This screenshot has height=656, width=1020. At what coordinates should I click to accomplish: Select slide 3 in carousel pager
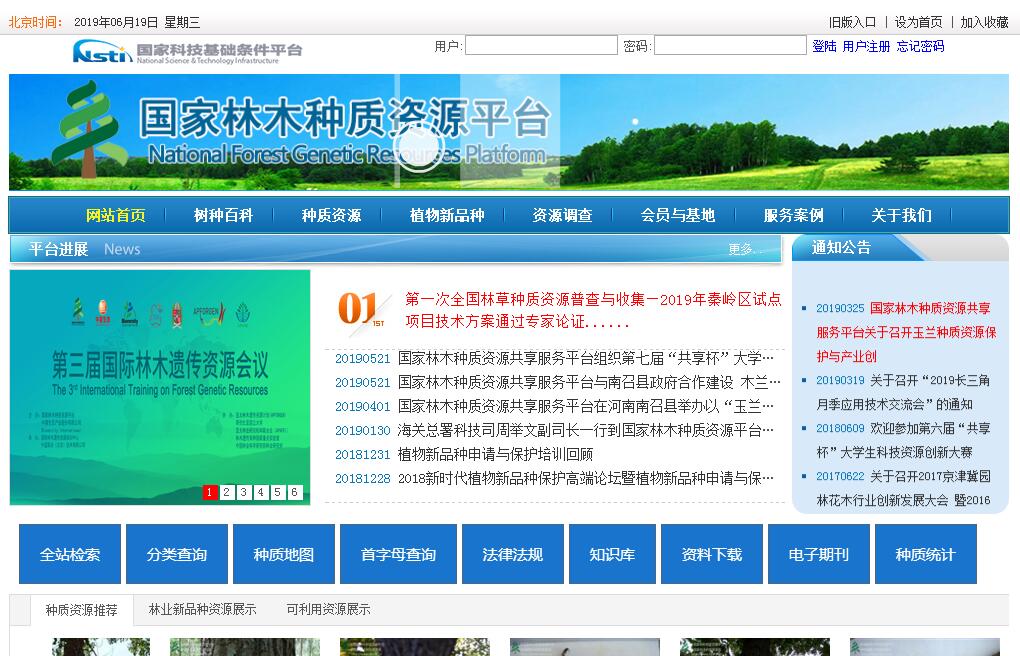pos(244,492)
